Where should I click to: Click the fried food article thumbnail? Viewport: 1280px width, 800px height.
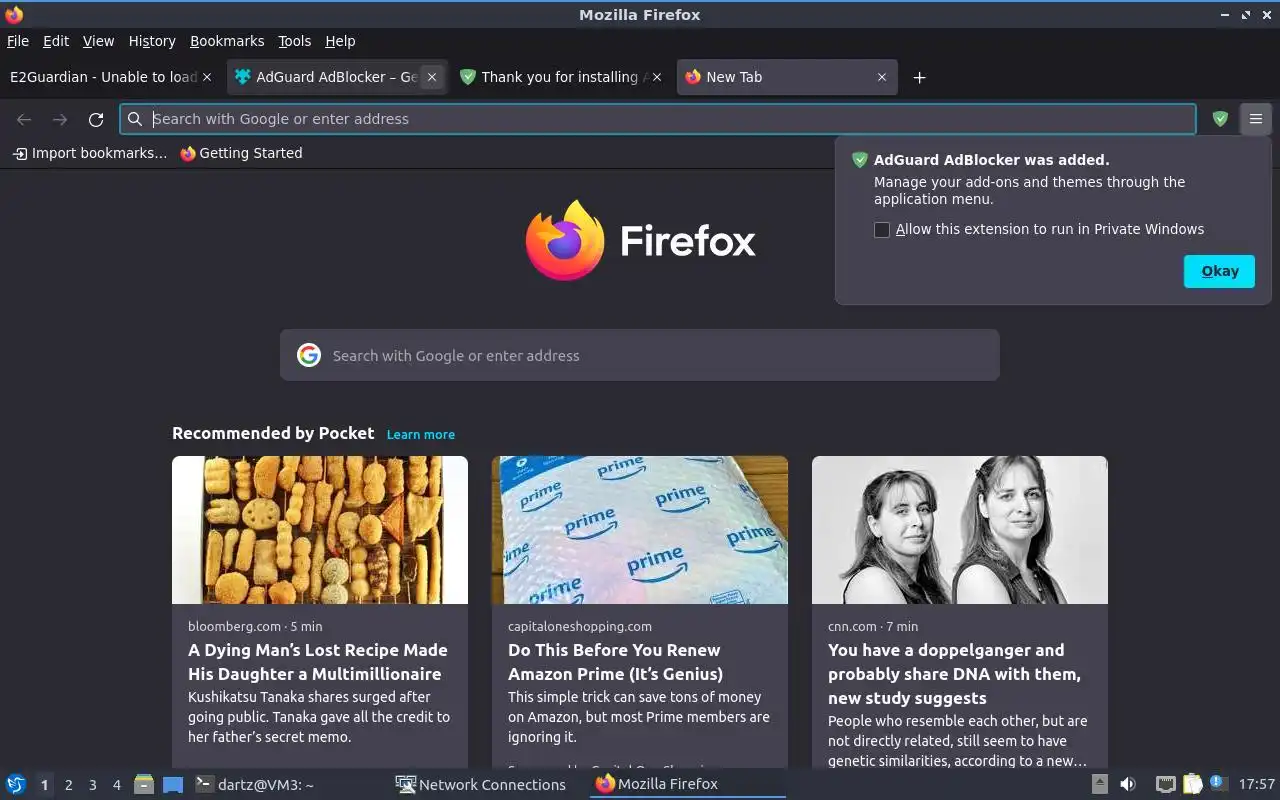click(x=320, y=530)
